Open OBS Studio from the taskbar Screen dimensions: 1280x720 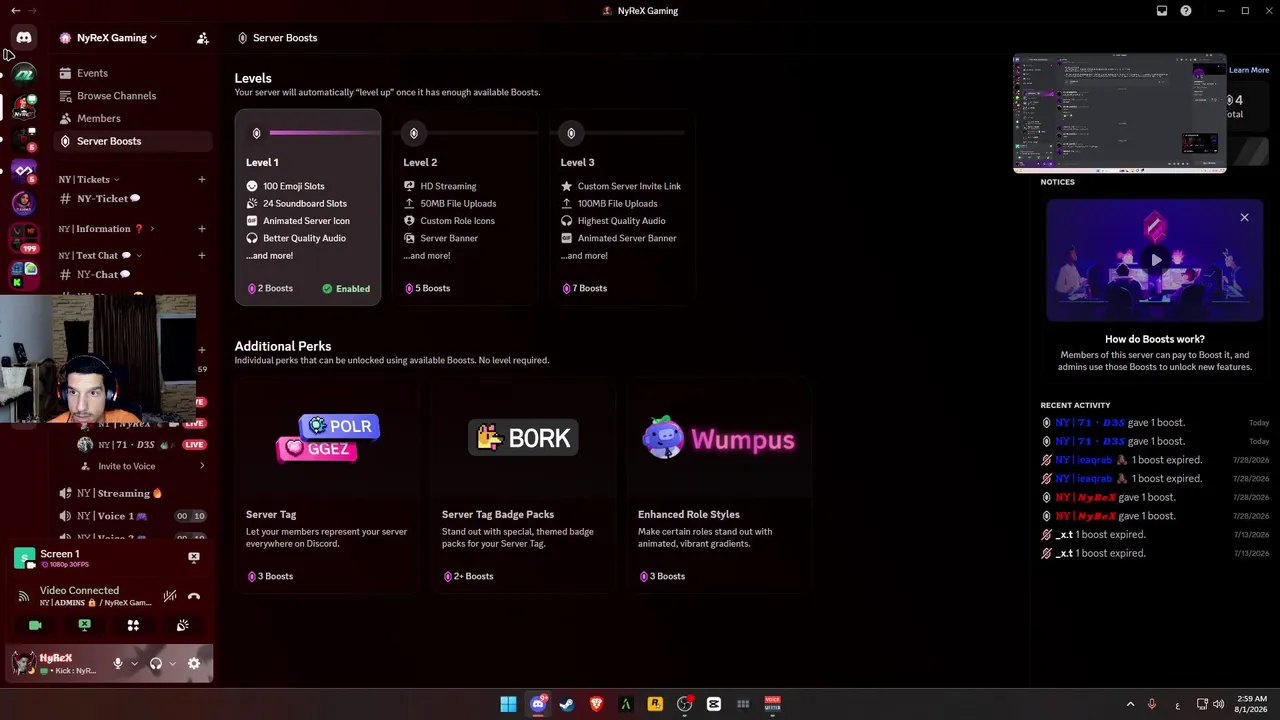(685, 704)
